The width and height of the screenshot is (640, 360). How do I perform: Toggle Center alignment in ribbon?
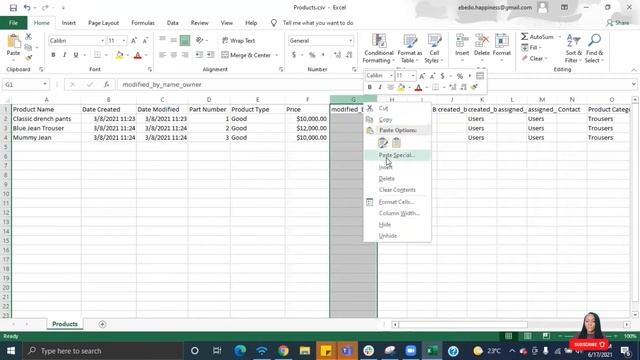(174, 55)
